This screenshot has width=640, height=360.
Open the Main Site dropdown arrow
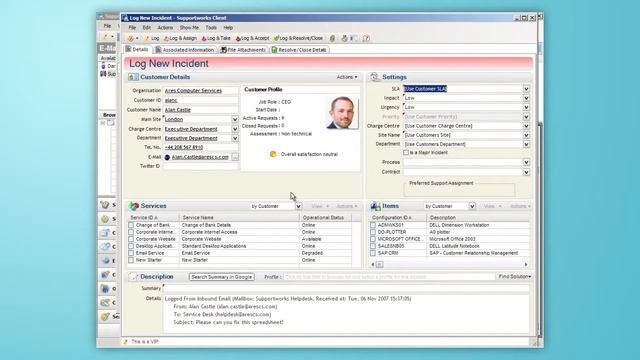235,120
